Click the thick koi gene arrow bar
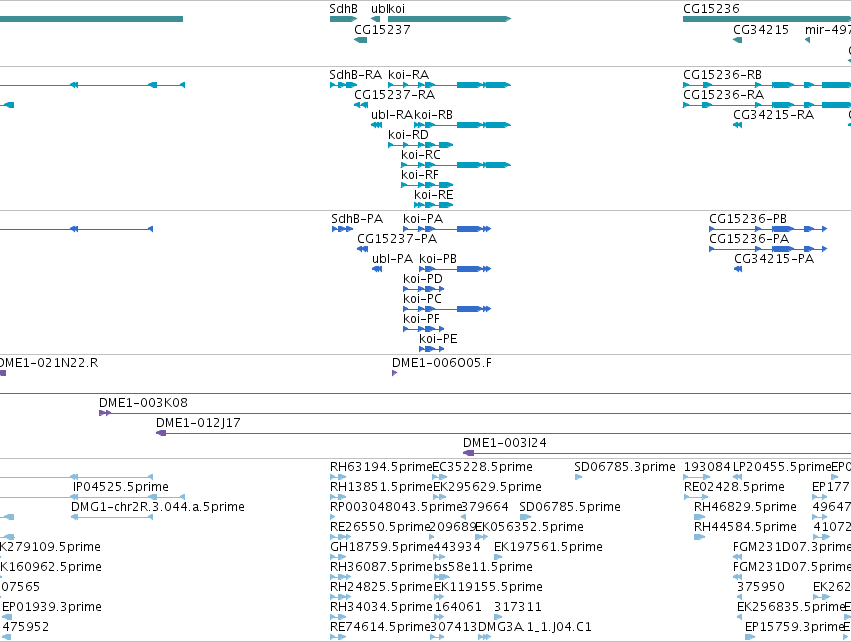This screenshot has height=642, width=851. (449, 19)
